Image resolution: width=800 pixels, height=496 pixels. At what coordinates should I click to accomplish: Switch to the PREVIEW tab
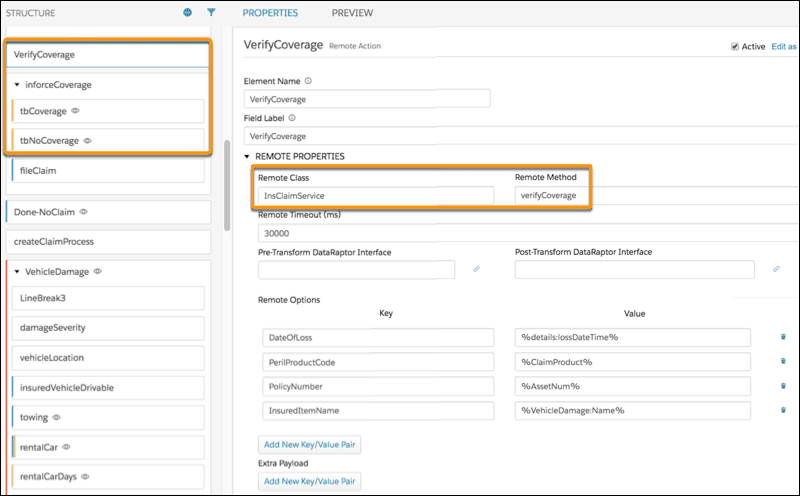[352, 13]
